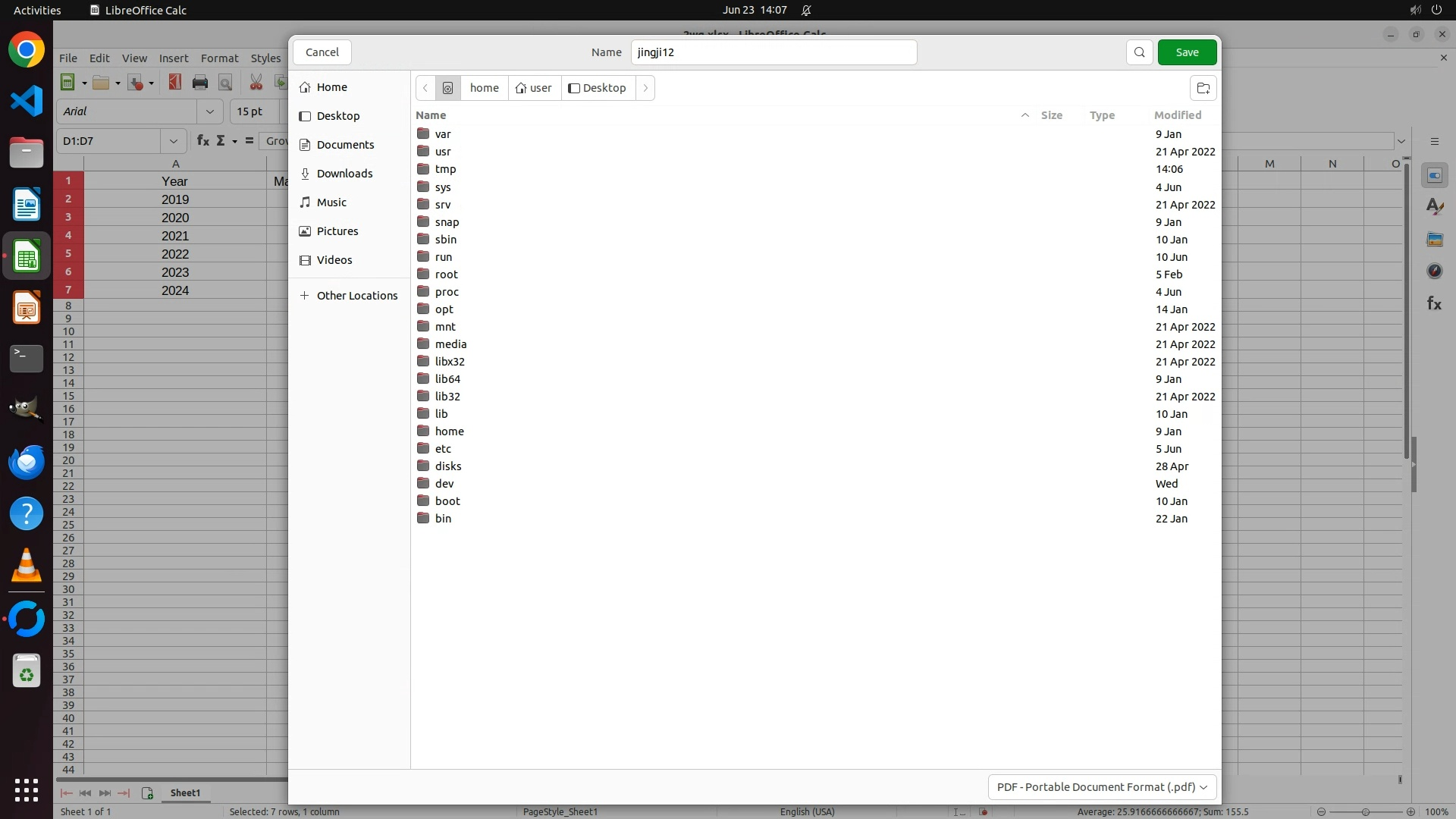This screenshot has height=819, width=1456.
Task: Expand the Arial font name dropdown
Action: pos(209,111)
